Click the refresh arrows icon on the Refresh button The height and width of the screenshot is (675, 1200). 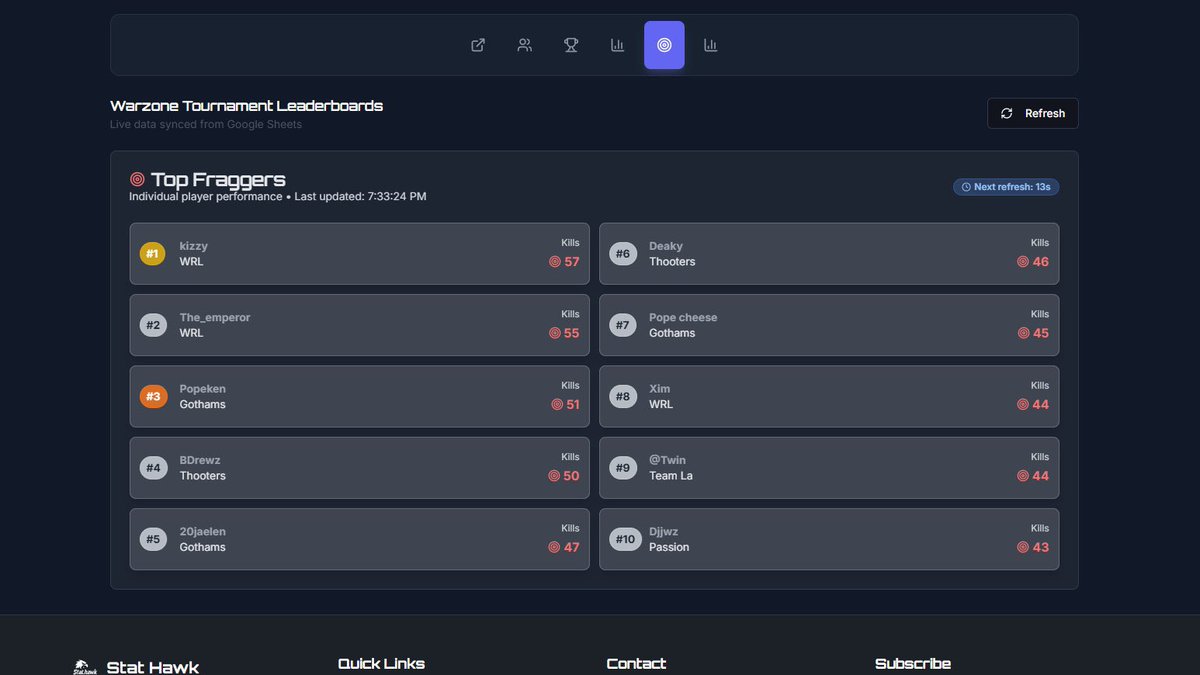(x=1007, y=113)
